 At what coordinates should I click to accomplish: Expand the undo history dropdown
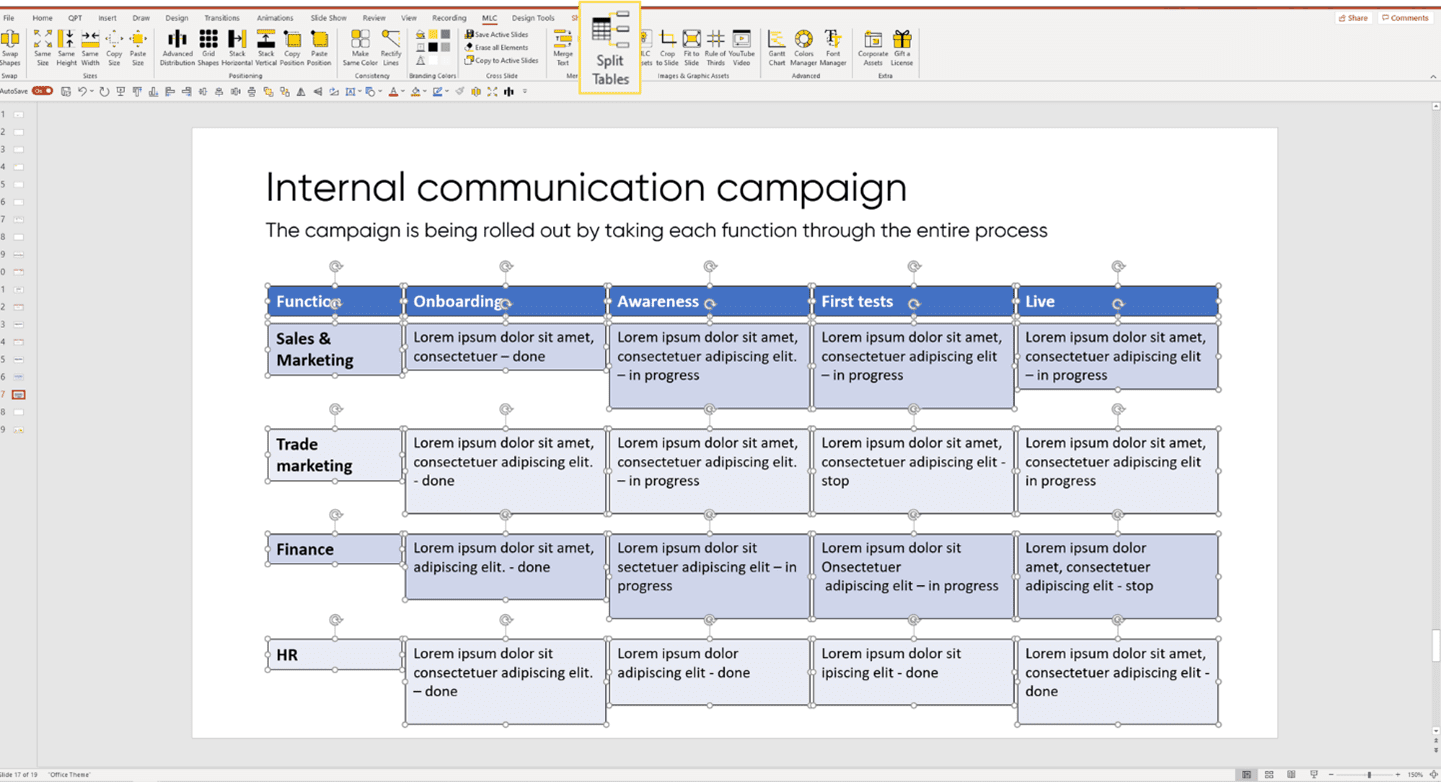tap(92, 92)
